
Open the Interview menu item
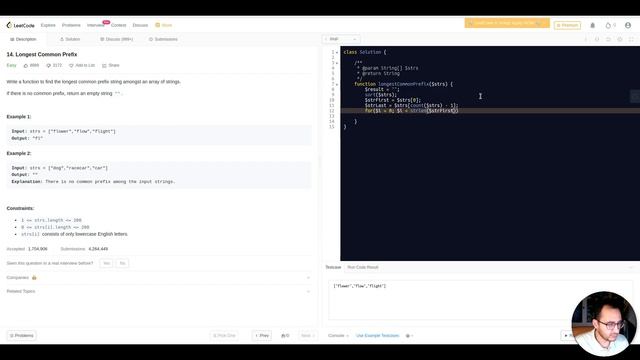coord(96,25)
